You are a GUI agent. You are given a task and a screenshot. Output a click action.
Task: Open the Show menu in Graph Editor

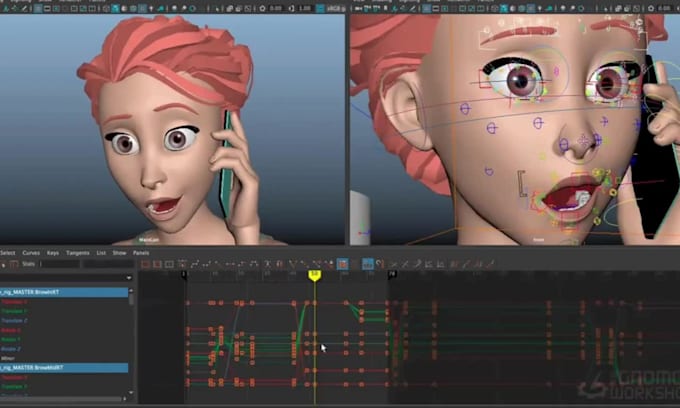119,253
